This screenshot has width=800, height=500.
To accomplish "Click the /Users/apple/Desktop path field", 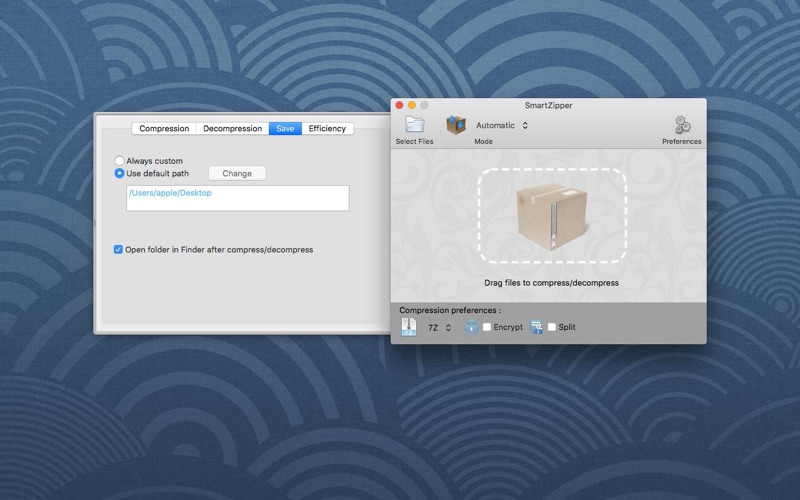I will (237, 198).
